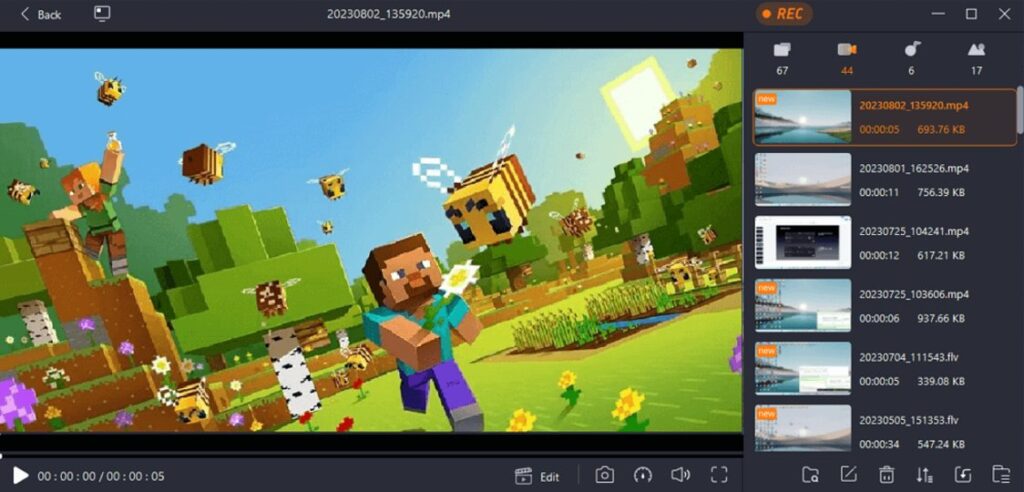Select thumbnail of 20230802_135920.mp4

[x=803, y=117]
